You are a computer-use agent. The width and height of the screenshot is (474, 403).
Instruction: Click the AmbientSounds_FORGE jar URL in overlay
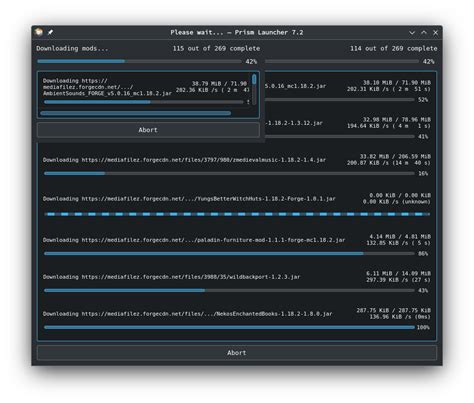tap(107, 87)
